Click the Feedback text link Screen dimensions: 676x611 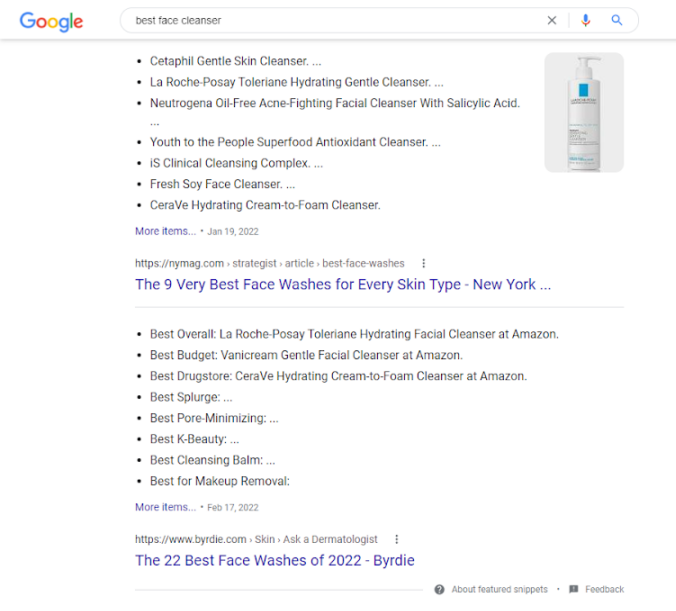click(x=604, y=589)
